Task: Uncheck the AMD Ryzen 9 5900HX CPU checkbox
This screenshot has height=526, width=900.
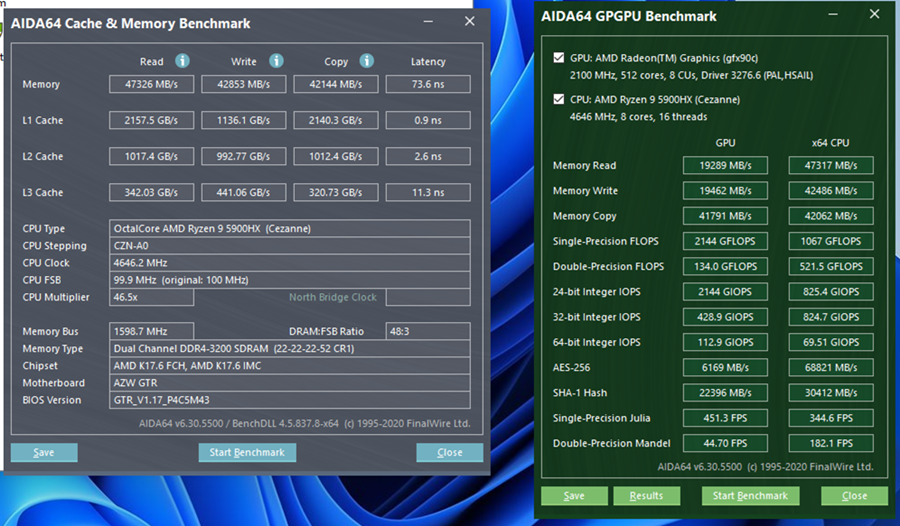Action: (x=558, y=99)
